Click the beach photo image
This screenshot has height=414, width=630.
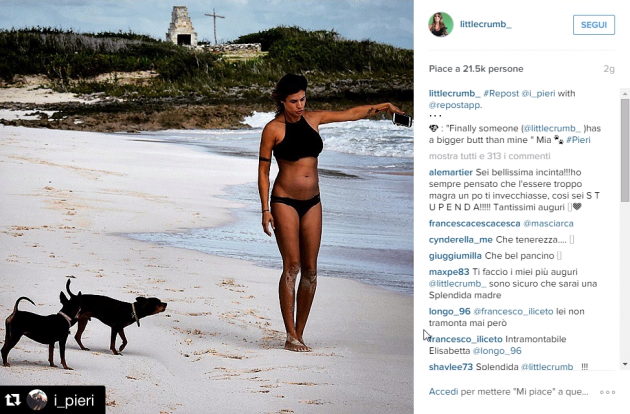tap(207, 207)
